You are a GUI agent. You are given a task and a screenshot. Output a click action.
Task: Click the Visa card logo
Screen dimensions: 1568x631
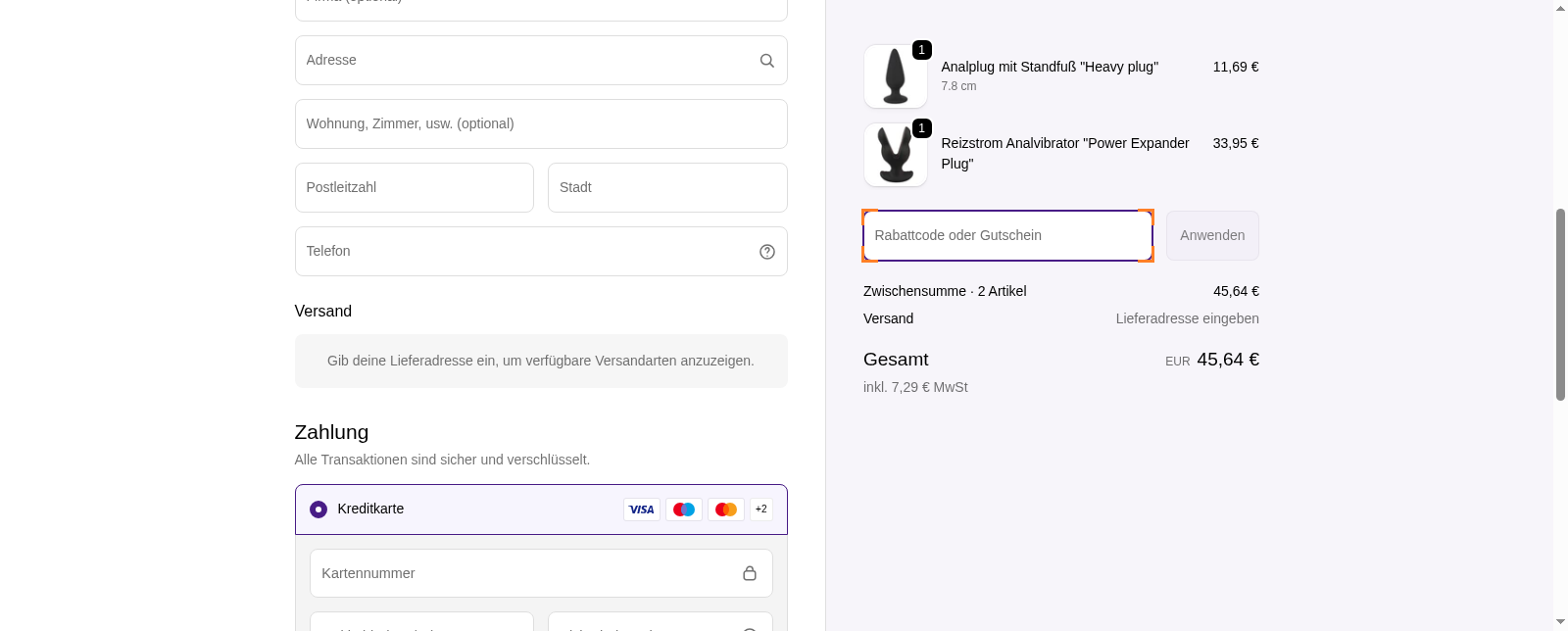click(x=641, y=510)
